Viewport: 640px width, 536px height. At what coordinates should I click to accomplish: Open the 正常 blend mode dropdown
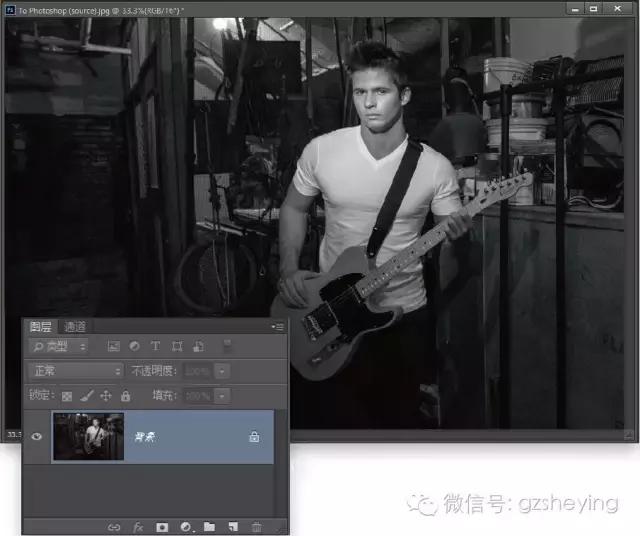point(76,371)
